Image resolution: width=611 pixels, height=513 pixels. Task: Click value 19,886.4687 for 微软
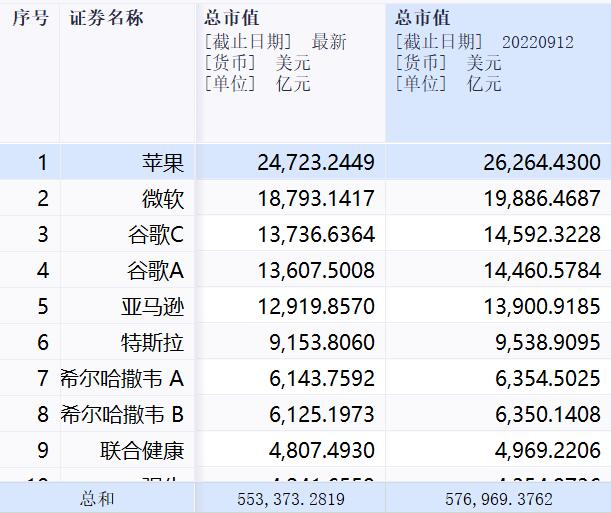(542, 198)
